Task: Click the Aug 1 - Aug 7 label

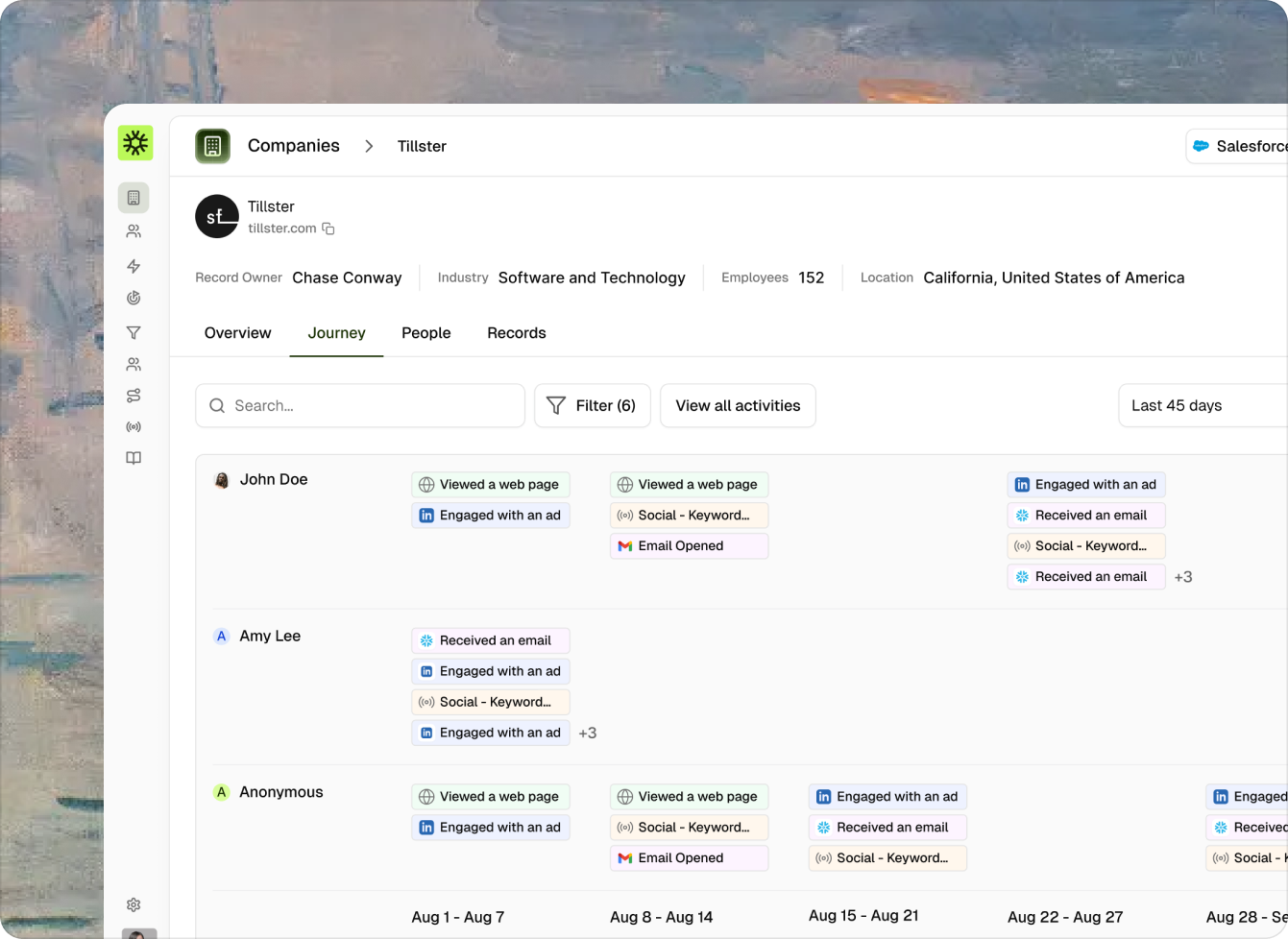Action: [x=458, y=917]
